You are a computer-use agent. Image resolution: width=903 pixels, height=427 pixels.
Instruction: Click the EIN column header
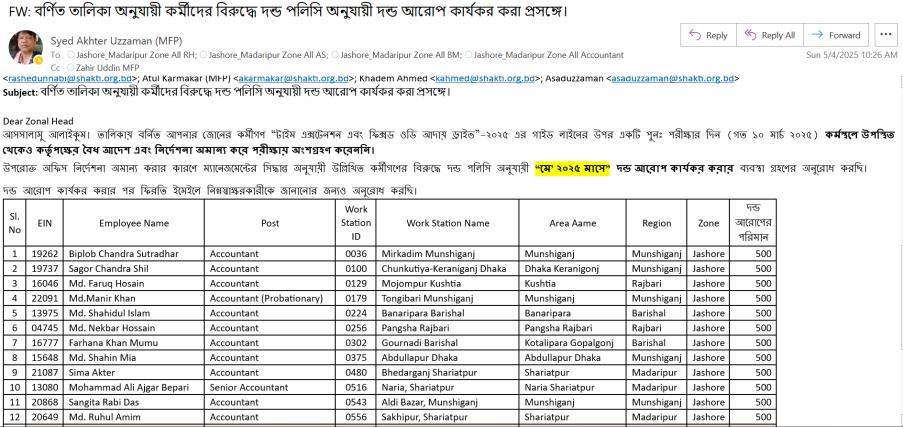tap(44, 223)
